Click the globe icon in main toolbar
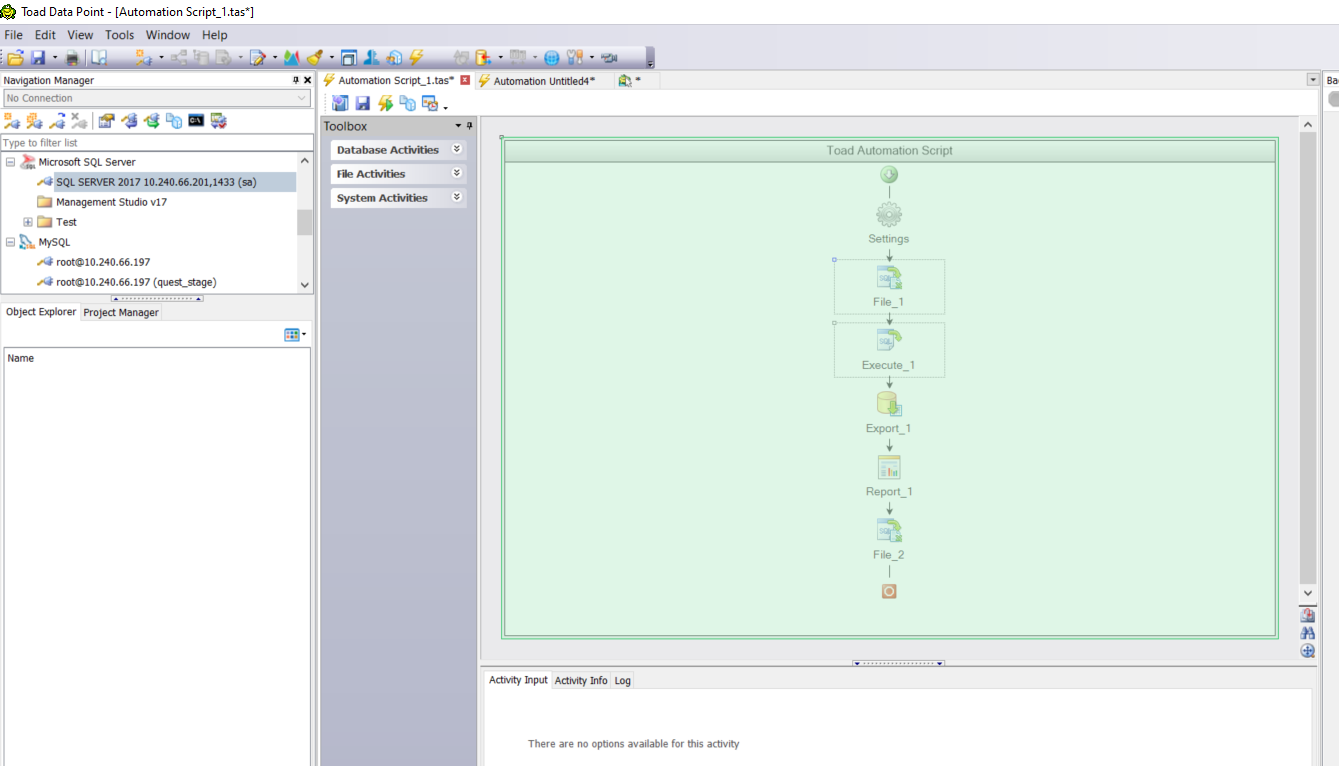This screenshot has height=766, width=1339. coord(552,58)
